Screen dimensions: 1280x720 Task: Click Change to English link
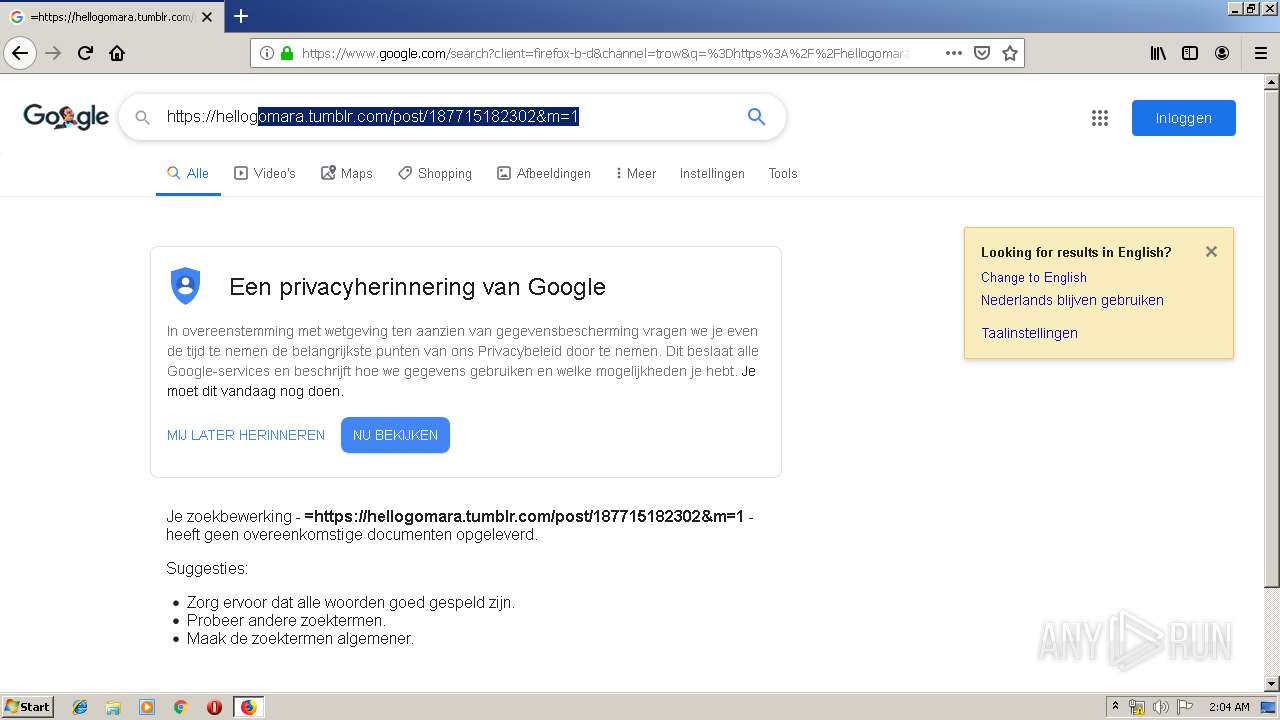[x=1034, y=277]
